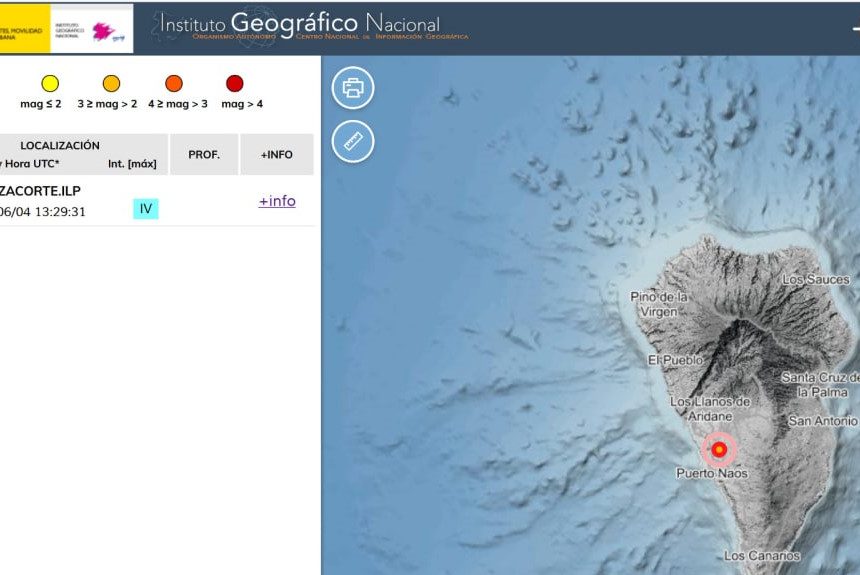
Task: Click the yellow government ministry logo
Action: pyautogui.click(x=25, y=29)
